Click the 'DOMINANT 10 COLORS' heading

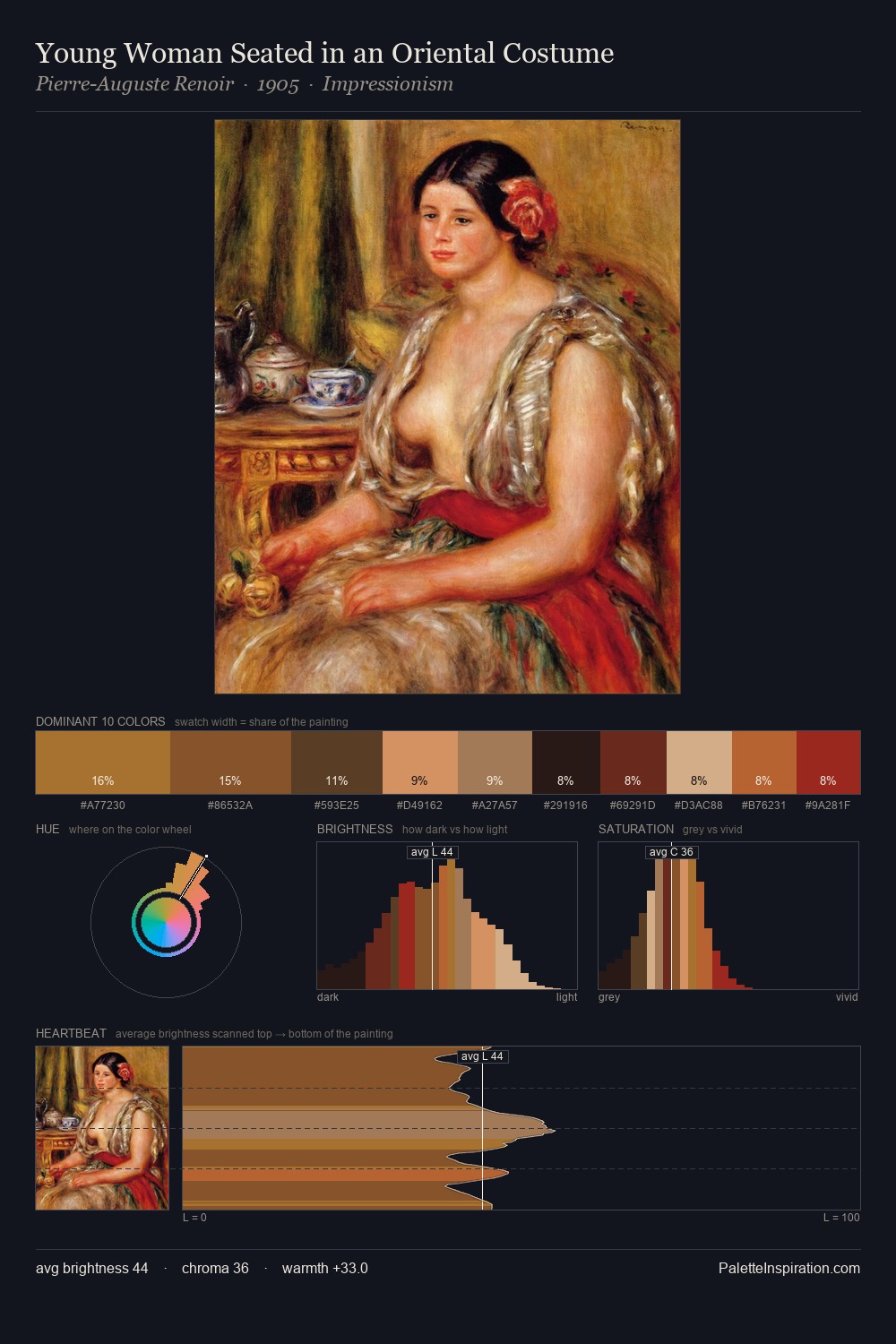pos(100,721)
